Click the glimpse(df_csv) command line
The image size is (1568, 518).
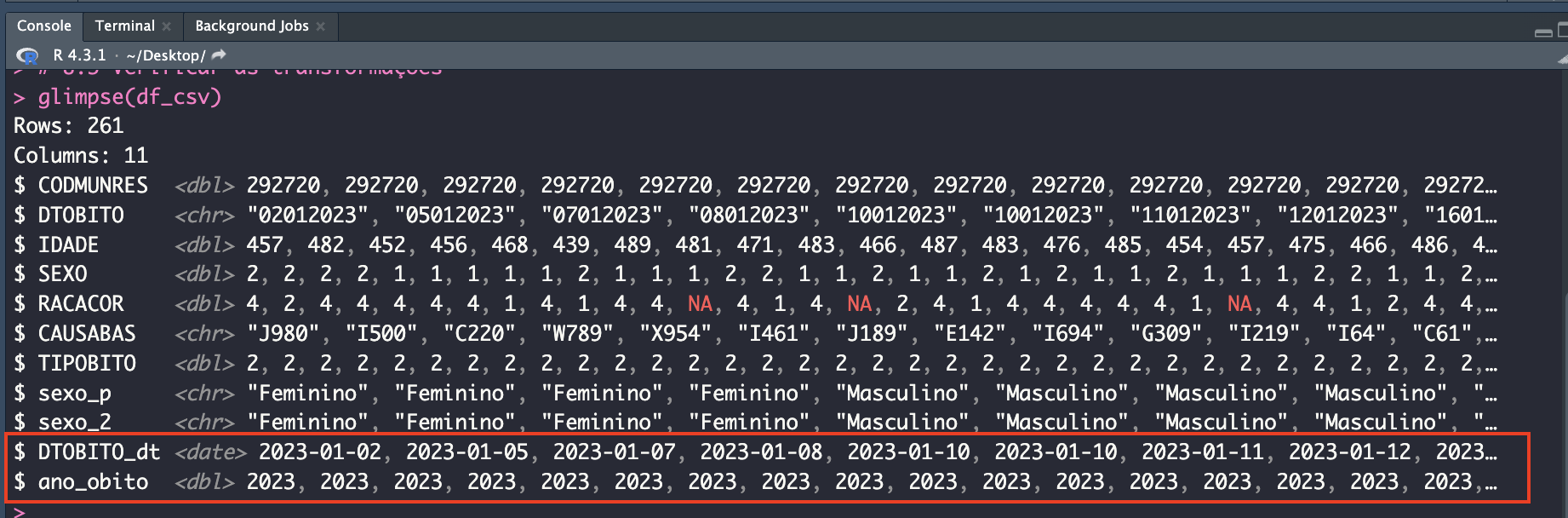[129, 97]
